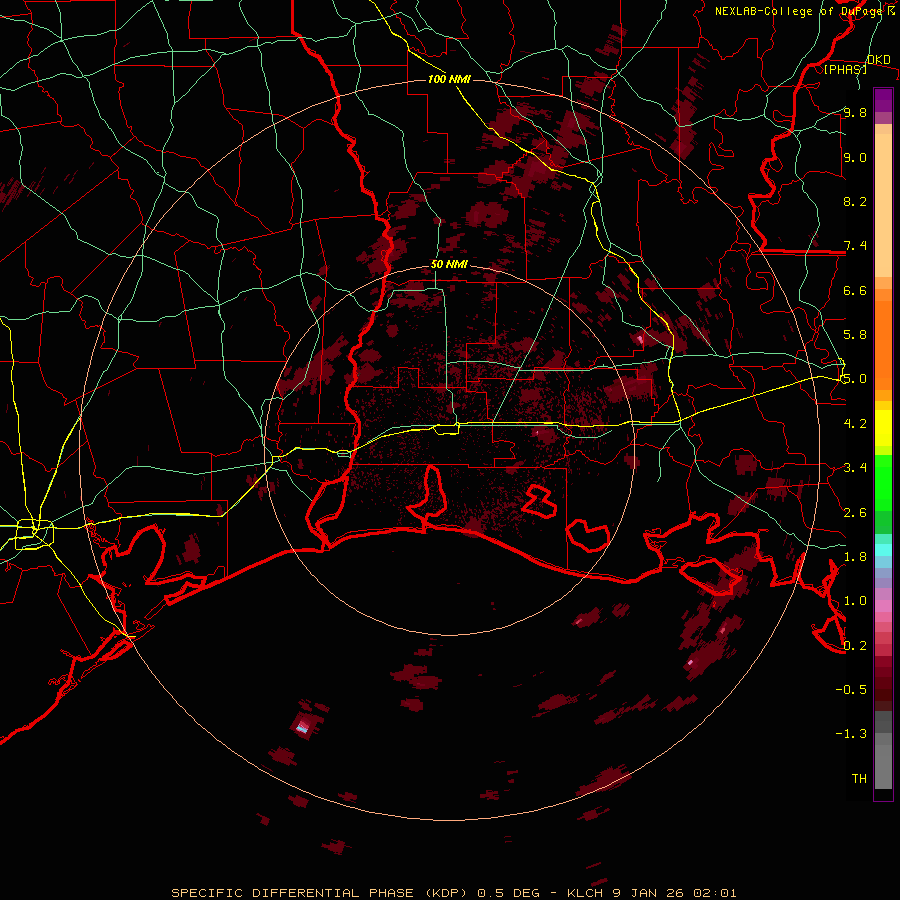Click the 4.2 scale value label
The width and height of the screenshot is (900, 900).
[x=855, y=424]
